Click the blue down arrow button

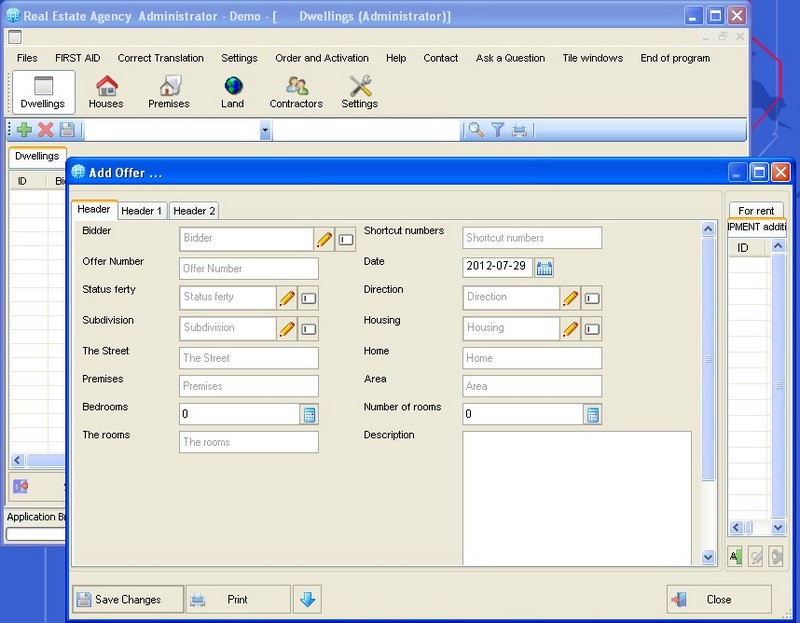point(307,600)
